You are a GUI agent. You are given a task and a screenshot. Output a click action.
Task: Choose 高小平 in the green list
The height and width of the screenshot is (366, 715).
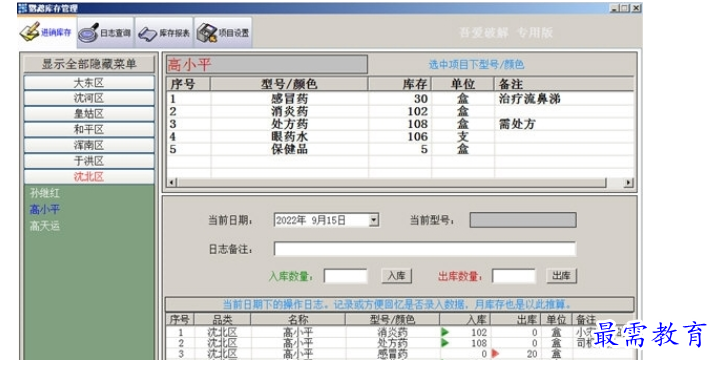click(x=45, y=210)
